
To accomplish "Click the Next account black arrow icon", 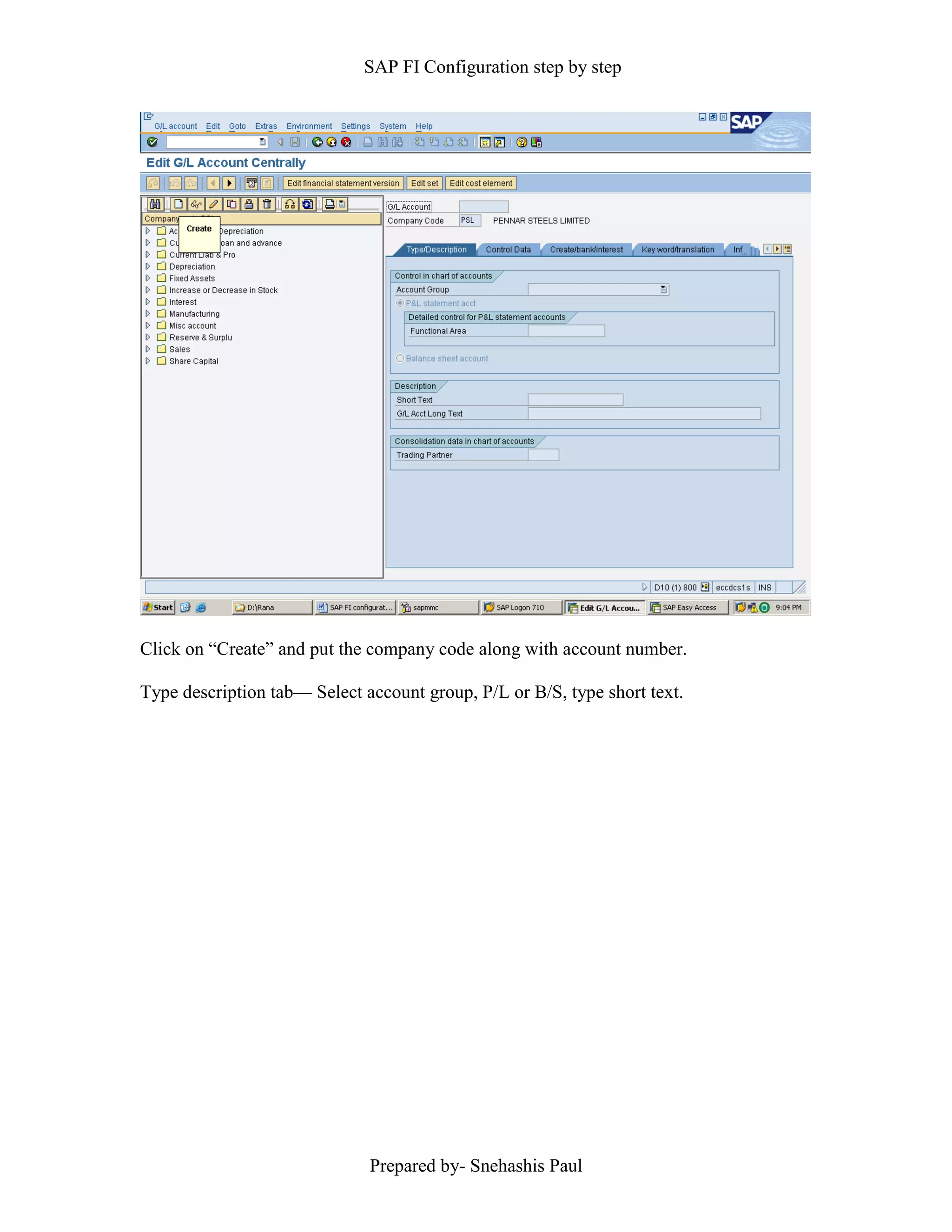I will pyautogui.click(x=229, y=183).
